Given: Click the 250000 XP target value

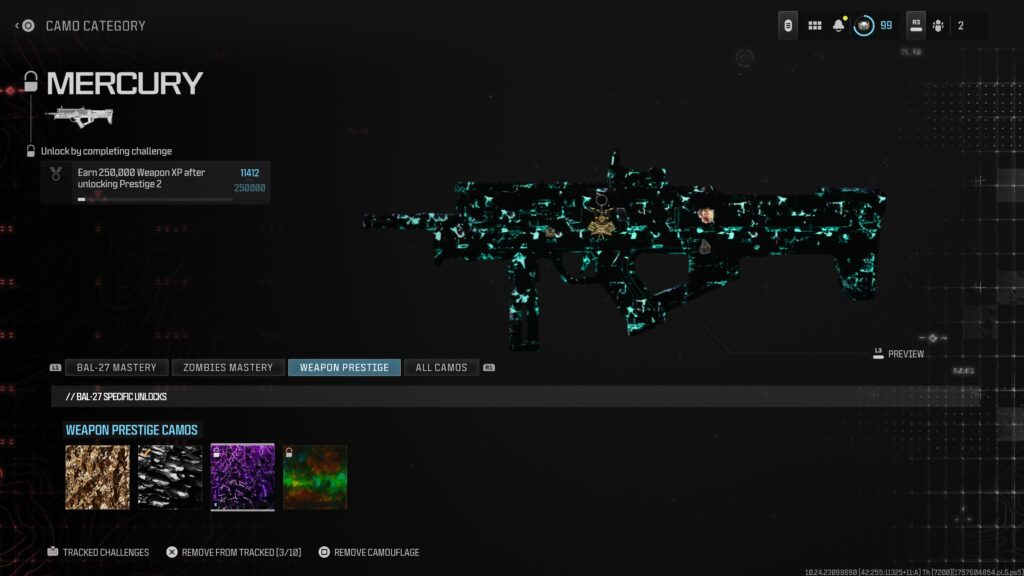Looking at the screenshot, I should point(249,188).
